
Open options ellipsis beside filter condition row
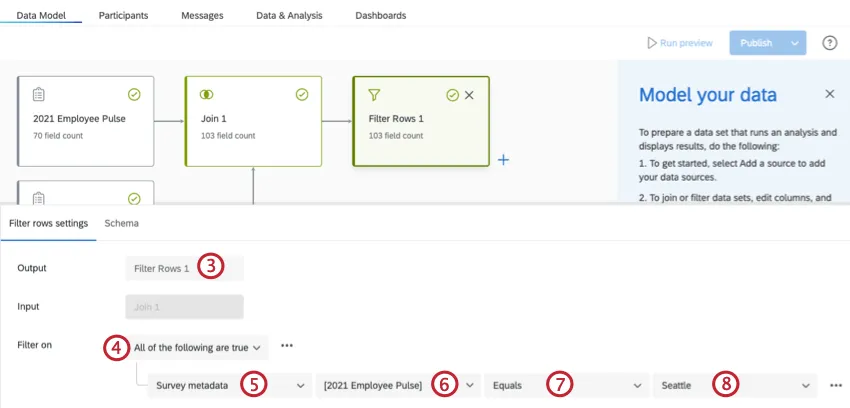835,385
